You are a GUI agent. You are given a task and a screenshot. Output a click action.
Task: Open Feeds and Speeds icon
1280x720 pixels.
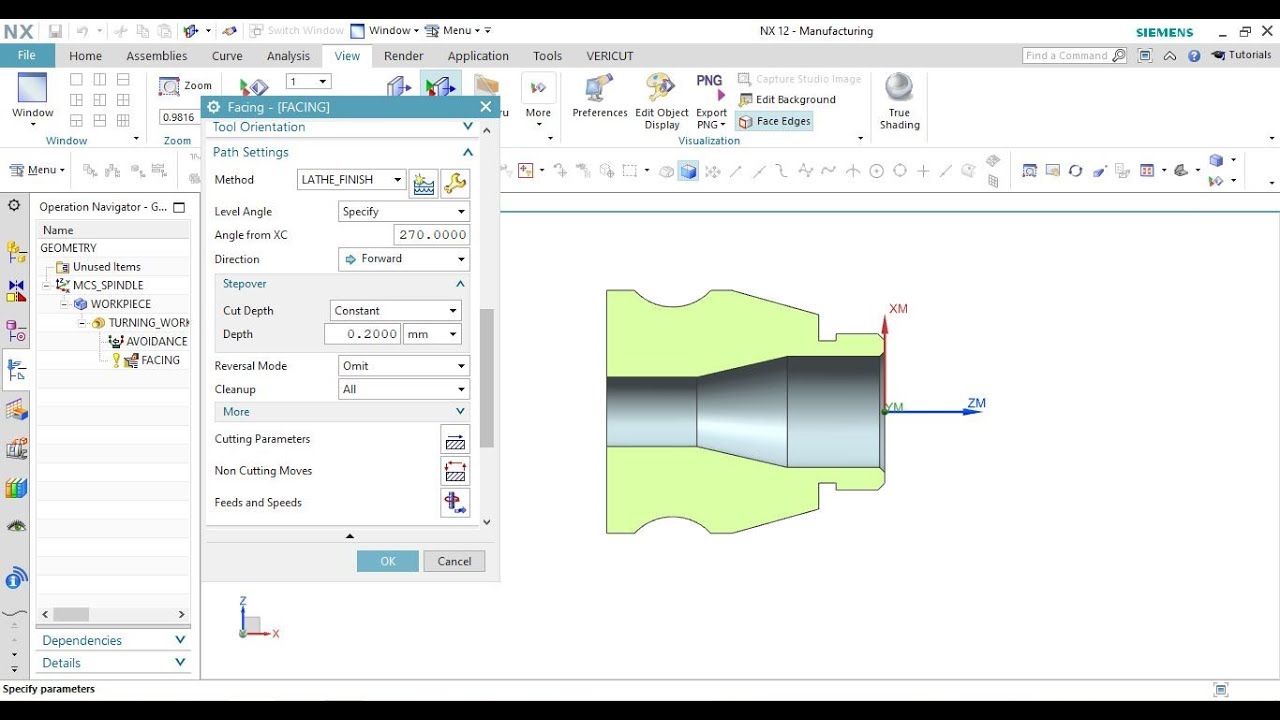[455, 503]
